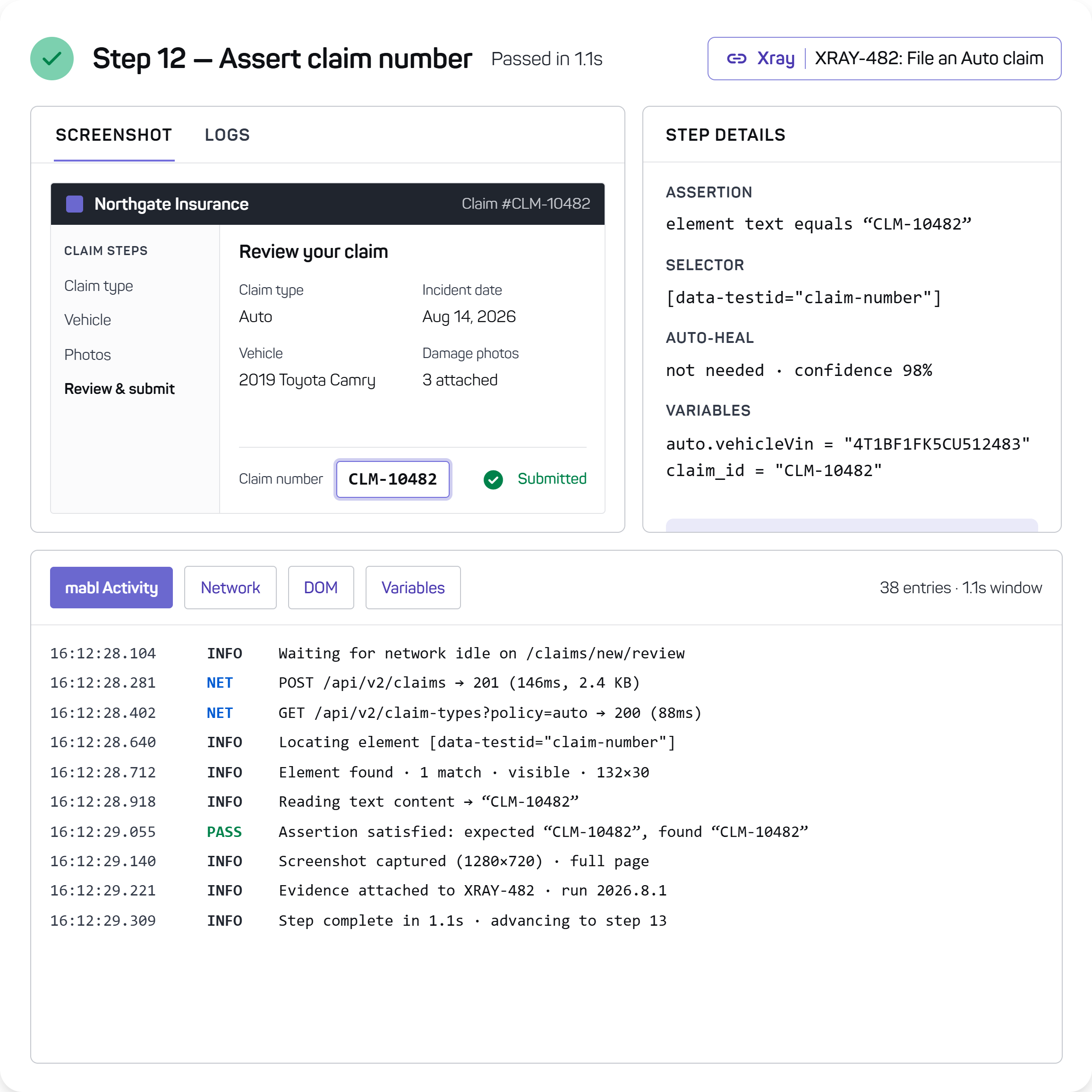Click the Submitted status label
Image resolution: width=1092 pixels, height=1092 pixels.
tap(552, 479)
